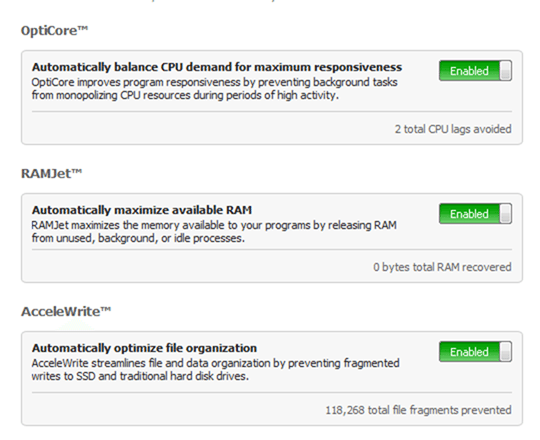The height and width of the screenshot is (440, 540).
Task: Select the RAMJet™ section heading
Action: tap(52, 173)
